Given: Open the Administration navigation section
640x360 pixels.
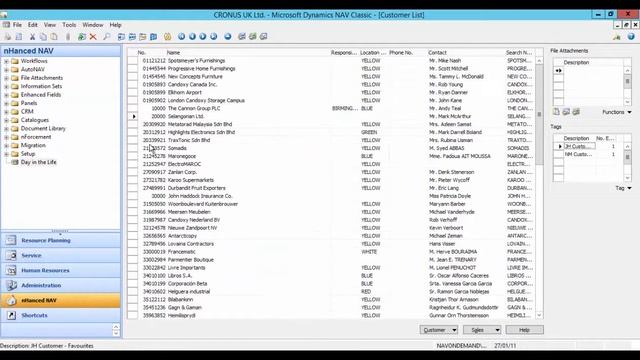Looking at the screenshot, I should coord(60,285).
